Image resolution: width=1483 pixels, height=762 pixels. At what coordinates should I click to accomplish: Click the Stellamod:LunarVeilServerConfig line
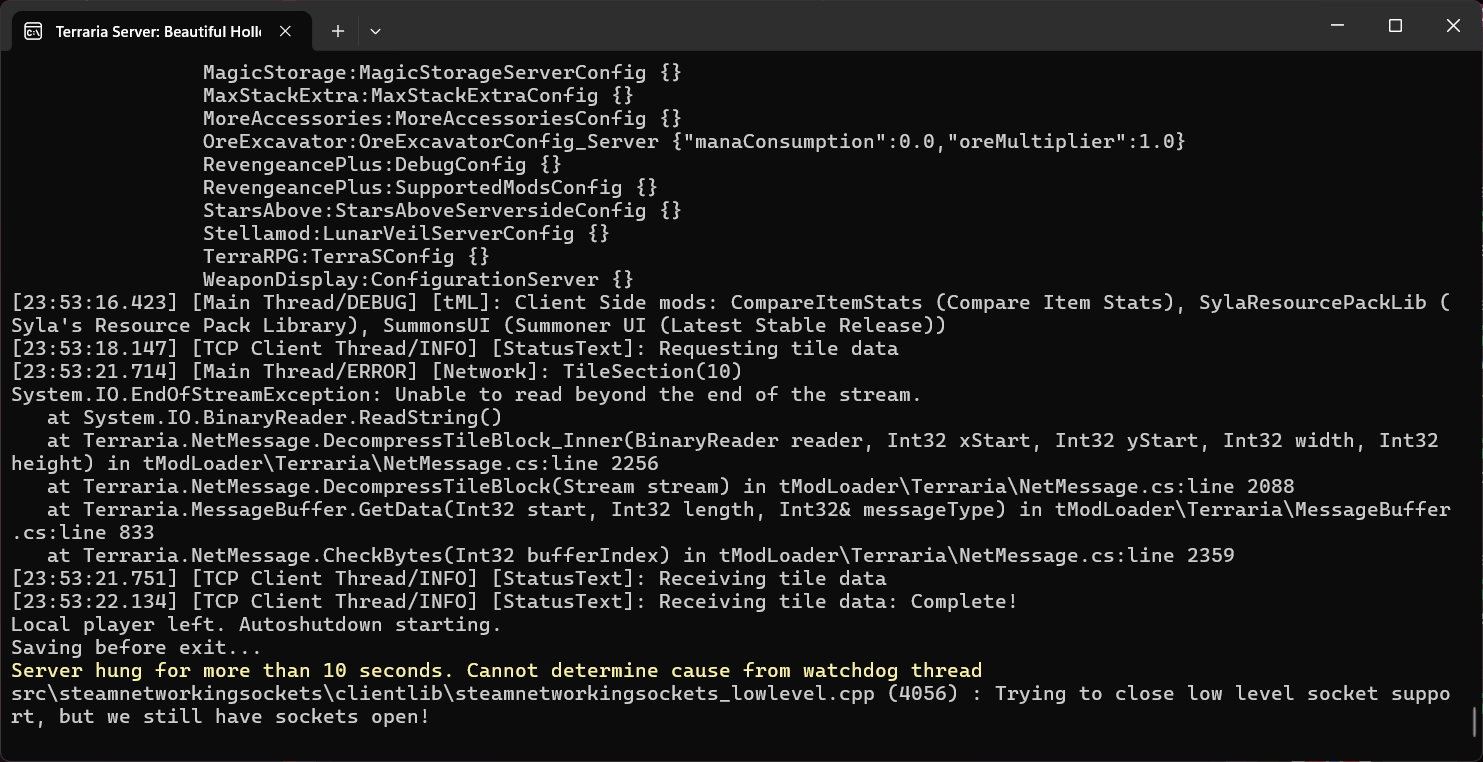pyautogui.click(x=406, y=233)
